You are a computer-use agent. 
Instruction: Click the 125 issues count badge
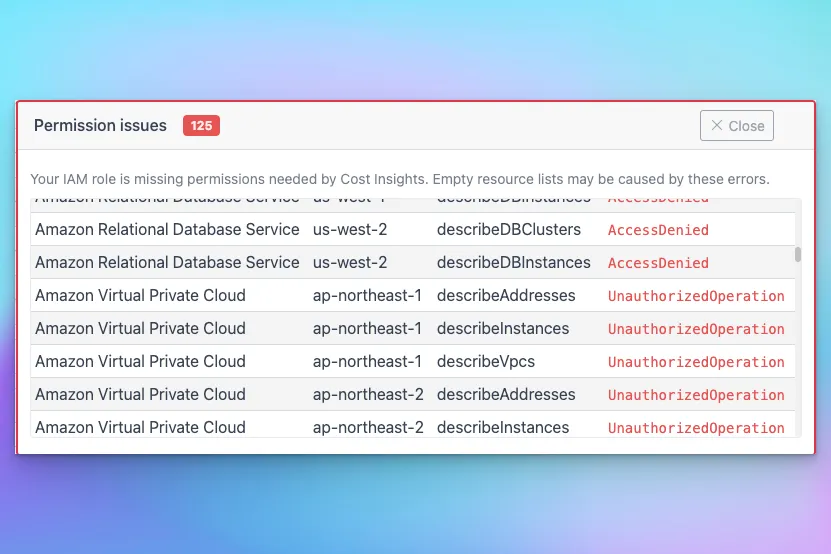pyautogui.click(x=201, y=126)
